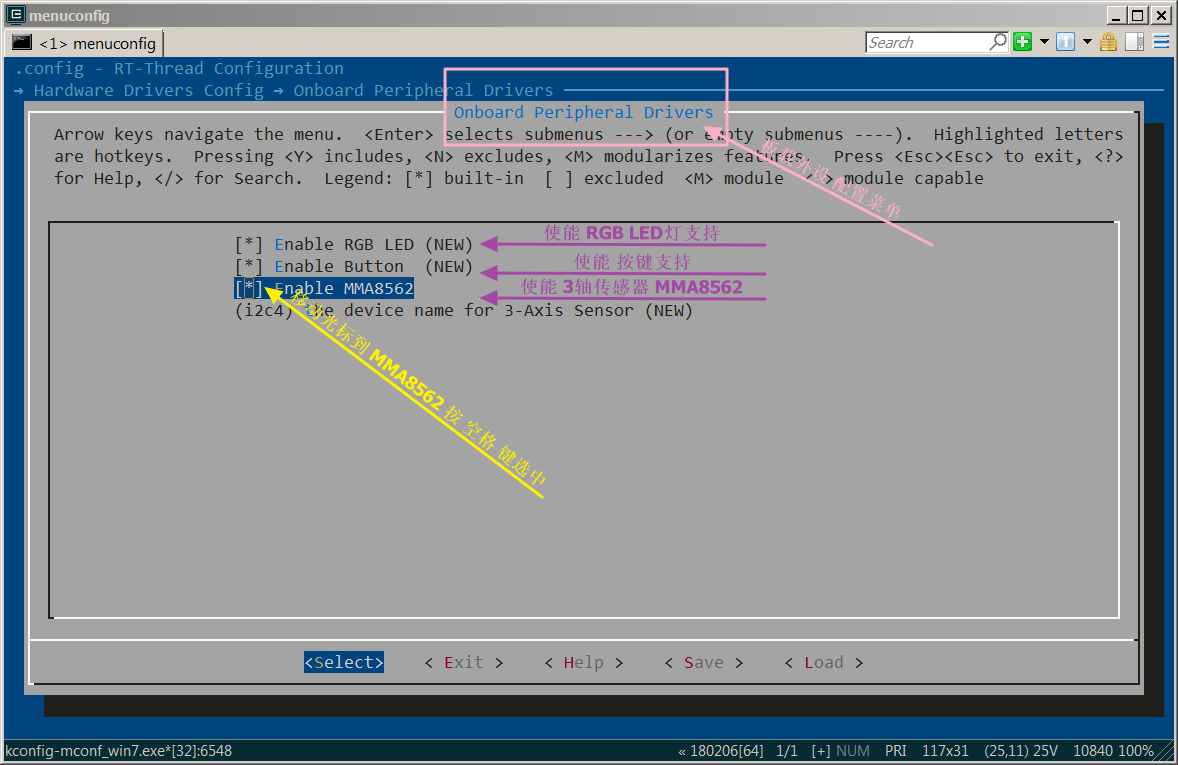Expand the console list dropdown arrow

[1087, 42]
